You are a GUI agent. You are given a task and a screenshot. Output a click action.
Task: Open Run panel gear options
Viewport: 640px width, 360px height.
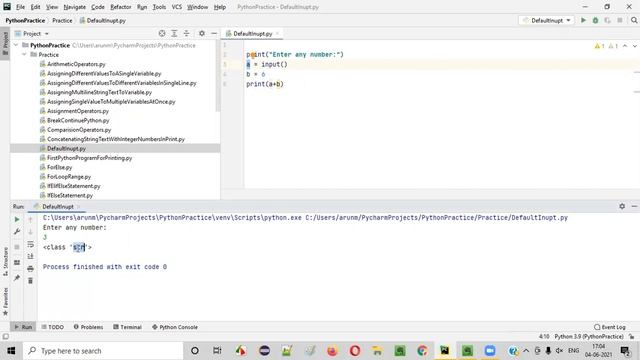click(622, 207)
